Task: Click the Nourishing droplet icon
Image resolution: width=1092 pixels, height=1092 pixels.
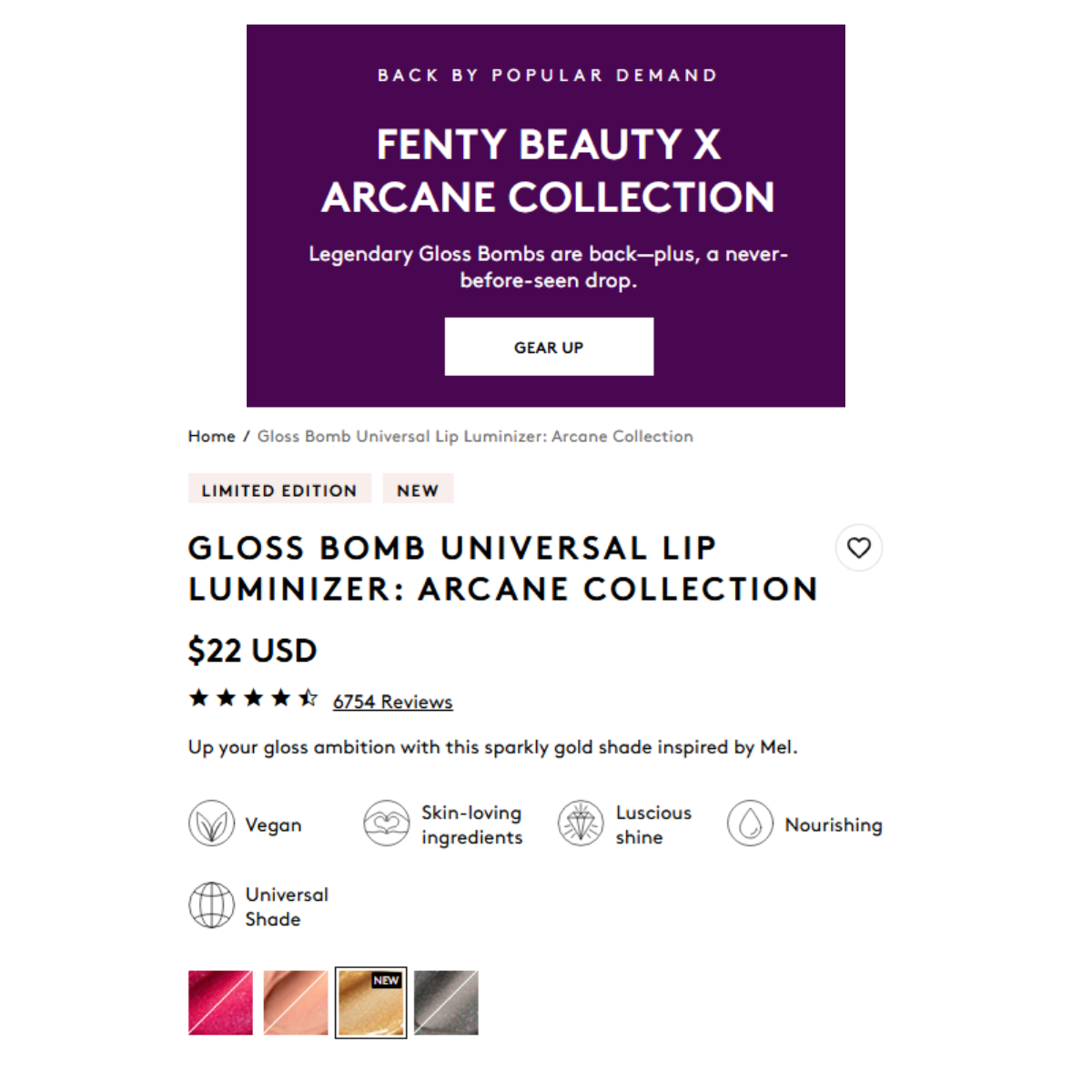Action: coord(750,824)
